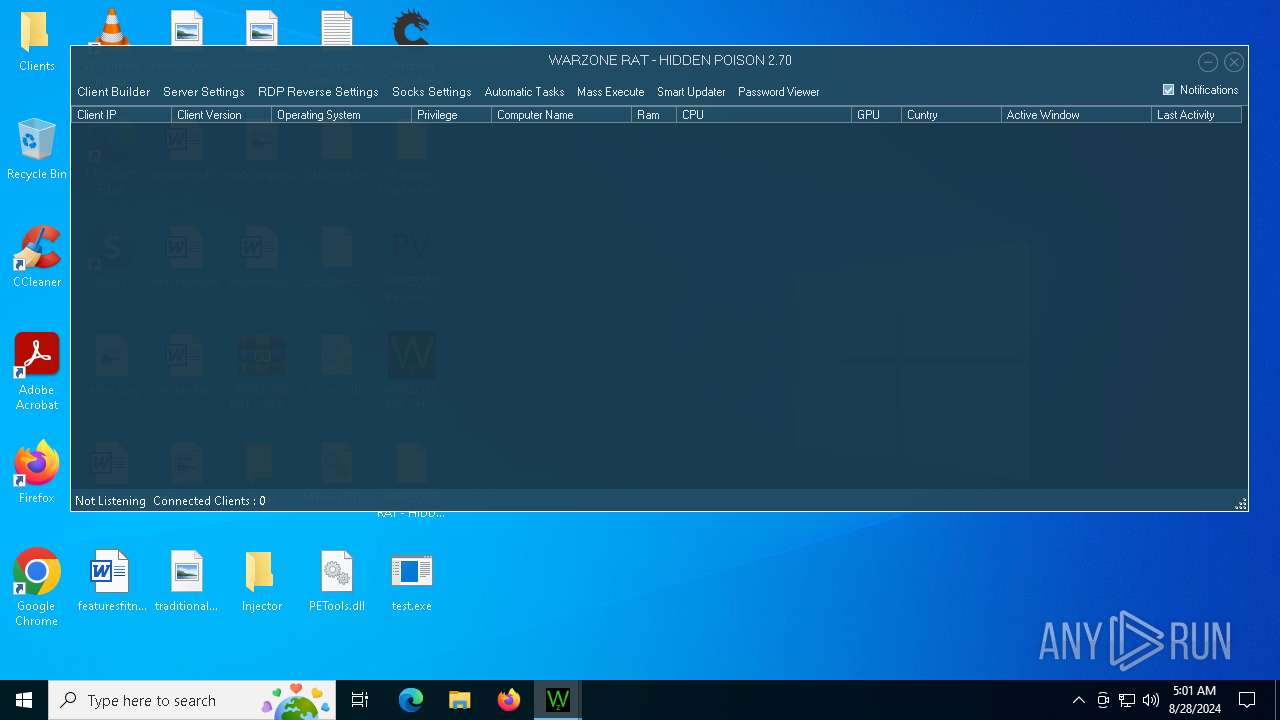This screenshot has width=1280, height=720.
Task: Sort by Ram column header
Action: click(x=654, y=115)
